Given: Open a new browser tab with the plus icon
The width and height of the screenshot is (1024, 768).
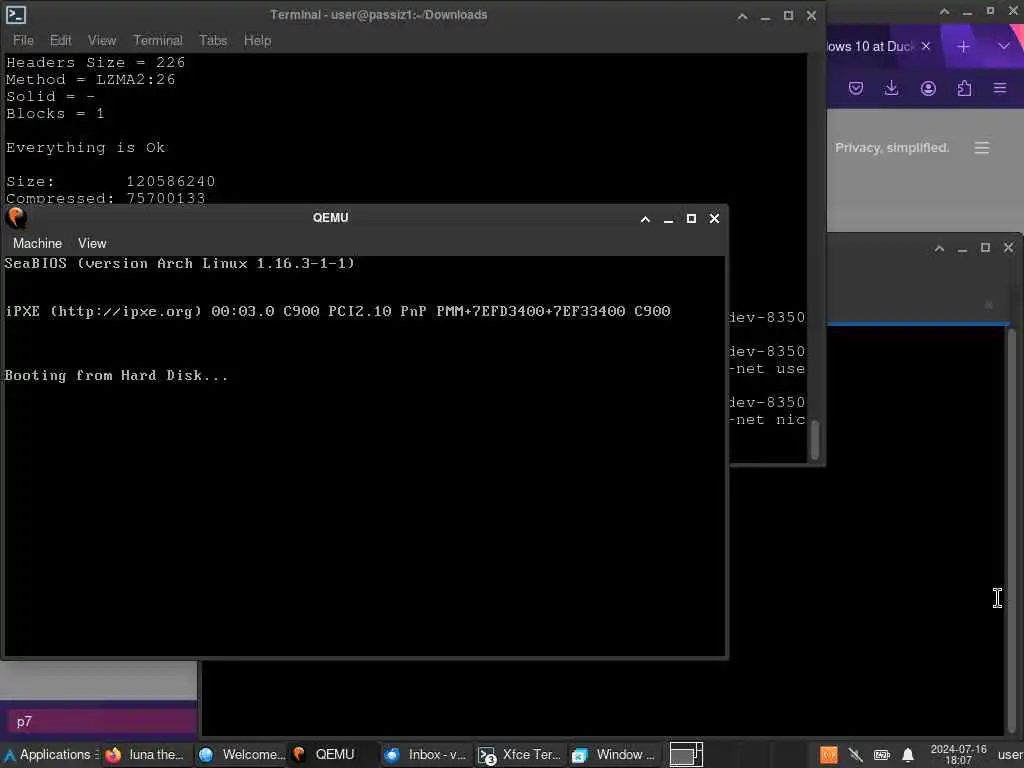Looking at the screenshot, I should [x=963, y=46].
